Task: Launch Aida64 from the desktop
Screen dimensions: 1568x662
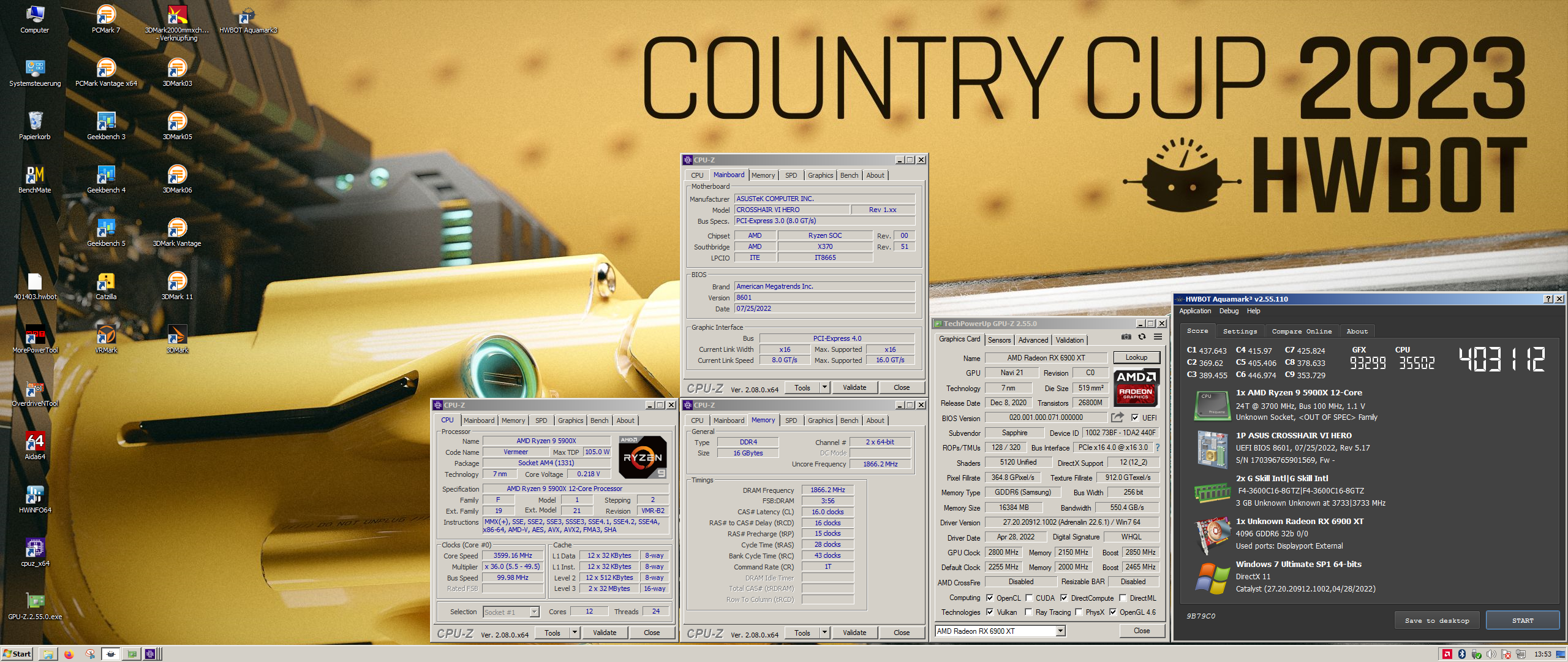Action: 35,446
